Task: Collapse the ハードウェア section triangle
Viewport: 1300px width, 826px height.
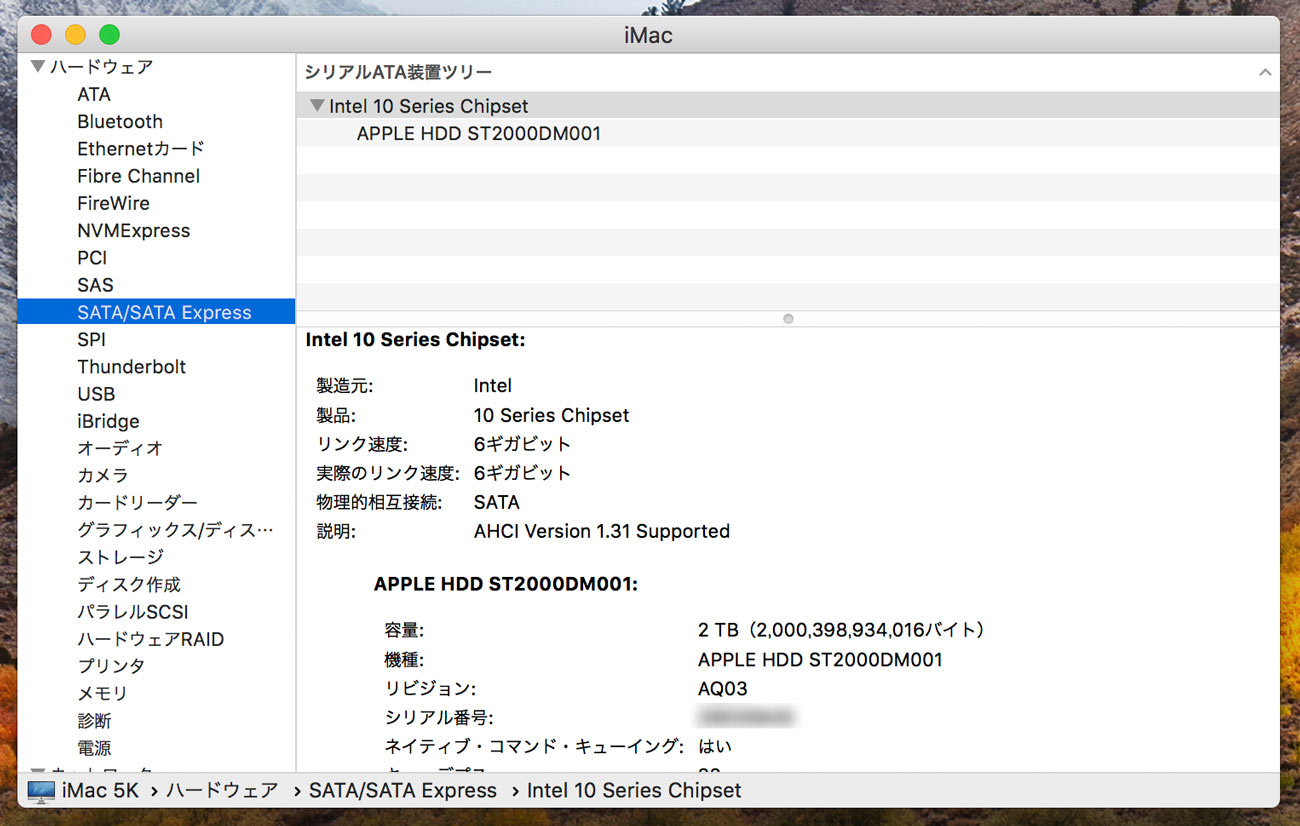Action: pyautogui.click(x=38, y=67)
